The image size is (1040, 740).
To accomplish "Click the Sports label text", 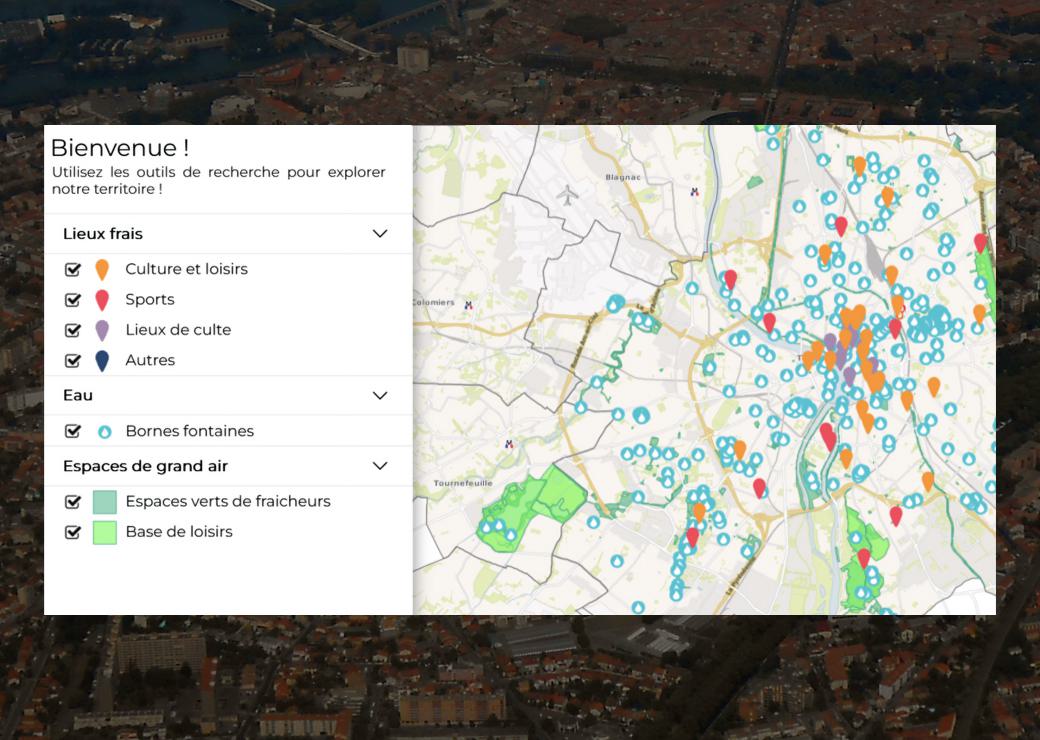I will (x=150, y=300).
